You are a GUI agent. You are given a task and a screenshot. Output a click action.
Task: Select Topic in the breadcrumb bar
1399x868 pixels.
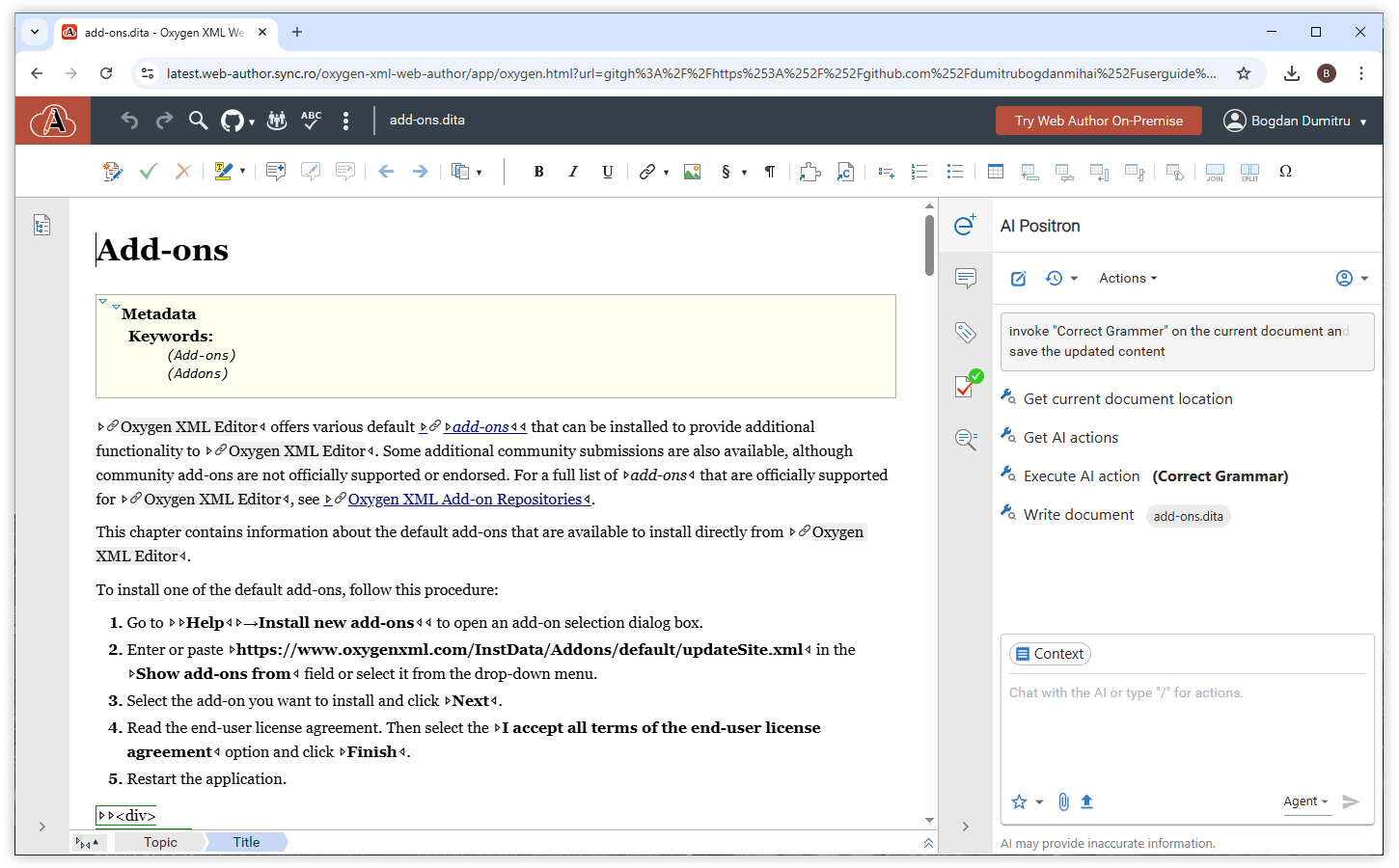pyautogui.click(x=160, y=842)
